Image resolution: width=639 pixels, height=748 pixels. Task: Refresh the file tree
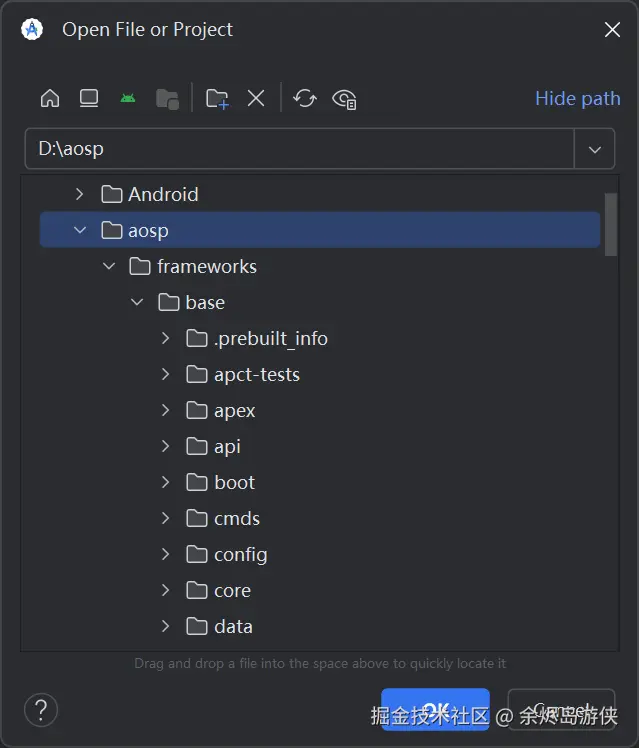[x=305, y=98]
